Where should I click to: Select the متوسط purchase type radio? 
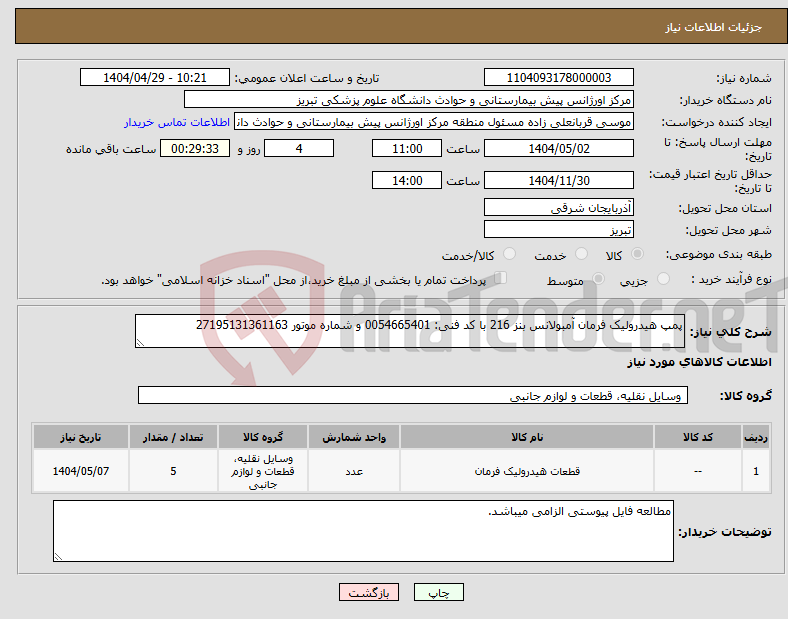click(598, 279)
